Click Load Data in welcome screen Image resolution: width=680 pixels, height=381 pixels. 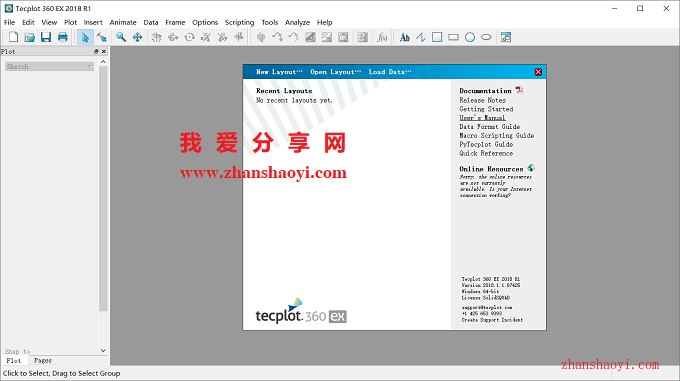pyautogui.click(x=389, y=72)
